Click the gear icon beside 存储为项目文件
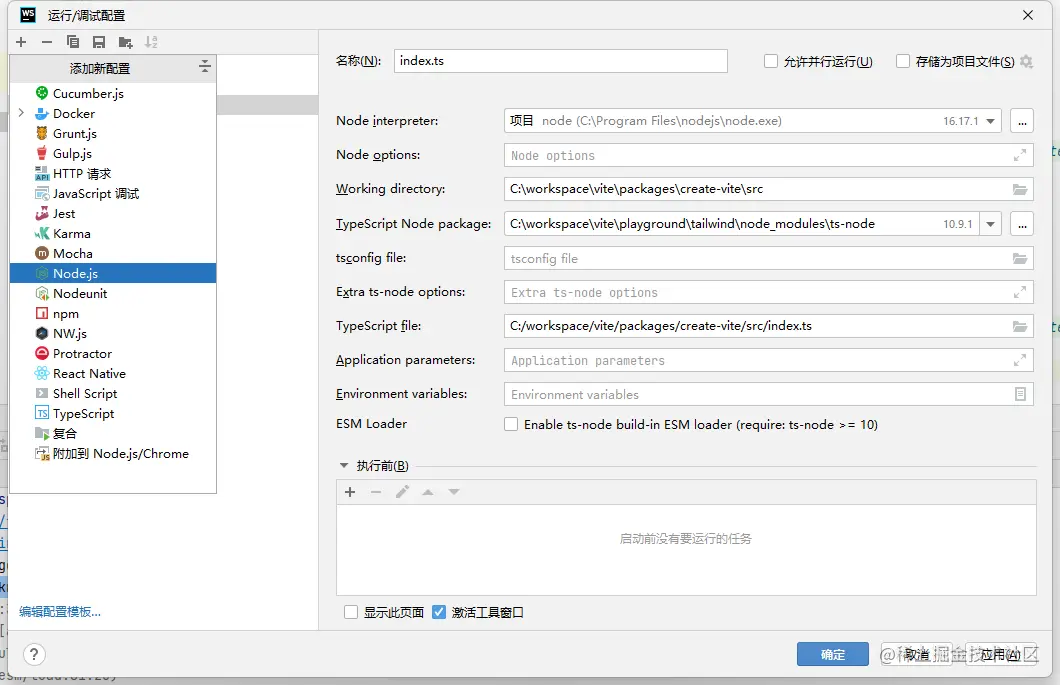The image size is (1060, 685). click(1026, 62)
